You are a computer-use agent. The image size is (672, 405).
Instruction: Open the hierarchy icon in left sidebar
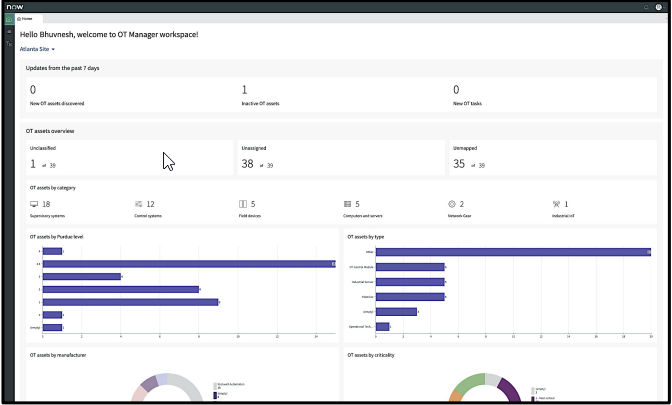click(9, 44)
